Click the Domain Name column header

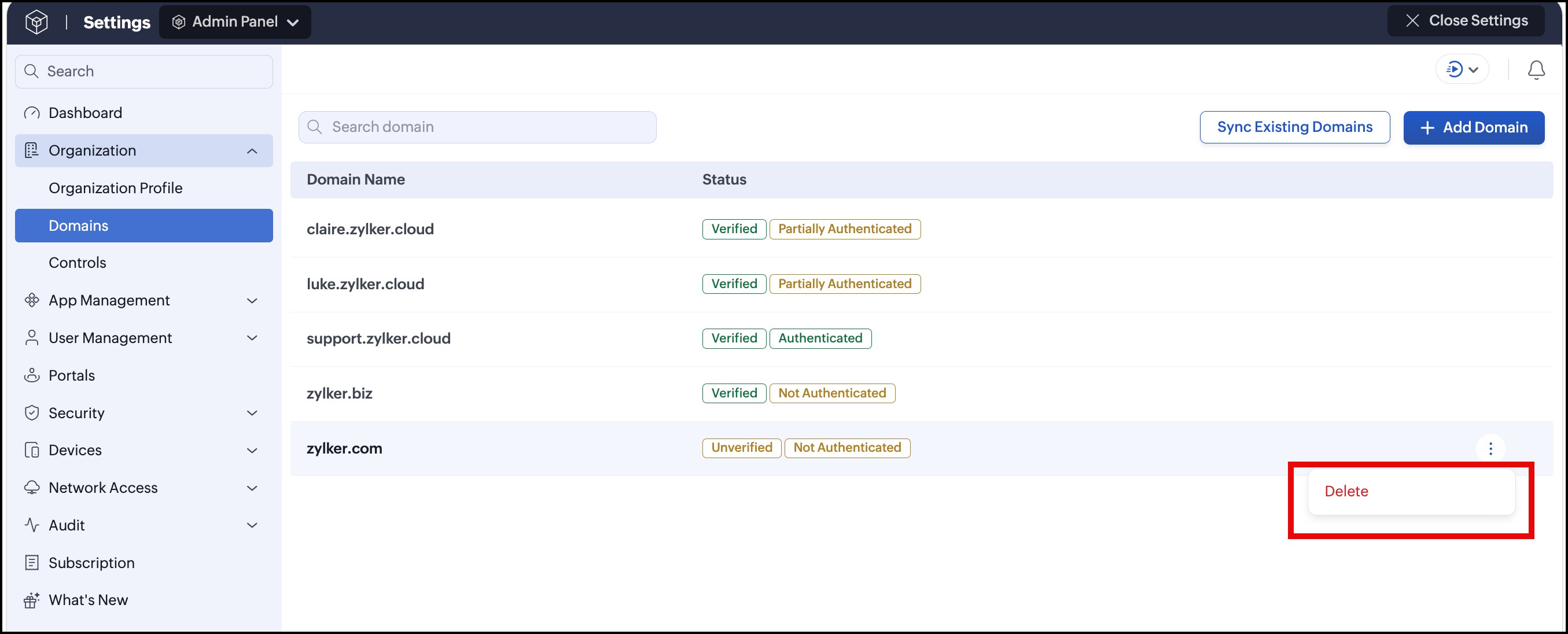(355, 179)
